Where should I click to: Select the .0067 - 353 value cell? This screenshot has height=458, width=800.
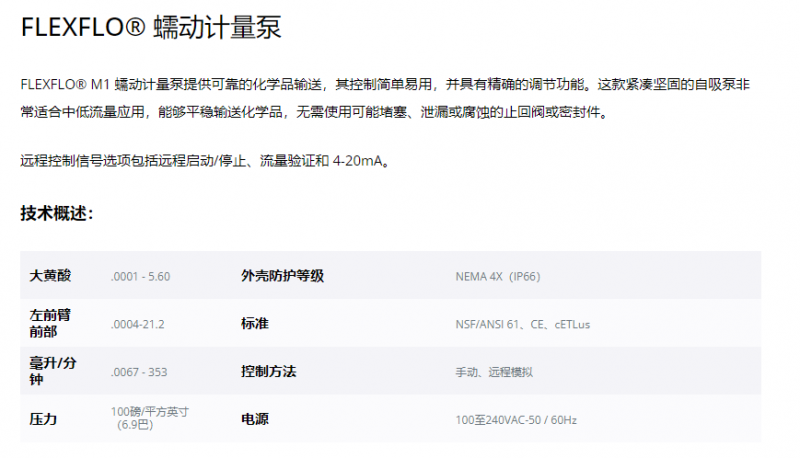(x=139, y=372)
